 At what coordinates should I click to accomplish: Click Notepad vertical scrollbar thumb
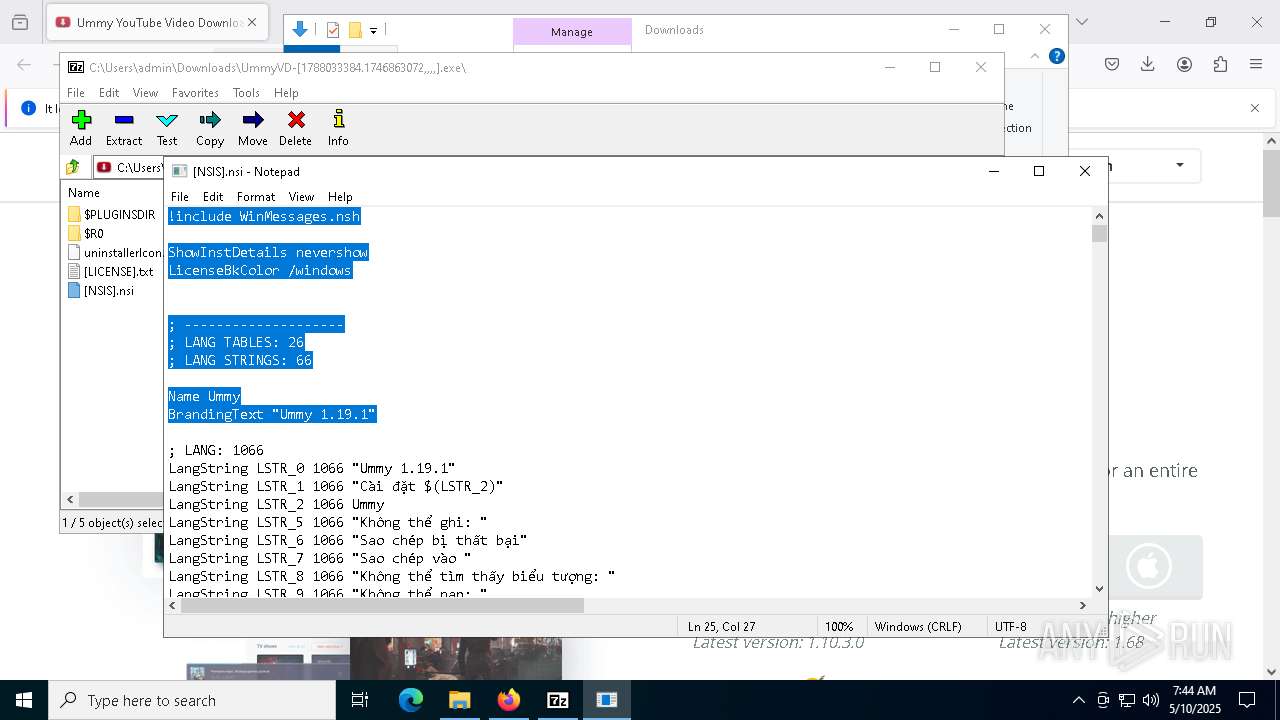pos(1100,233)
